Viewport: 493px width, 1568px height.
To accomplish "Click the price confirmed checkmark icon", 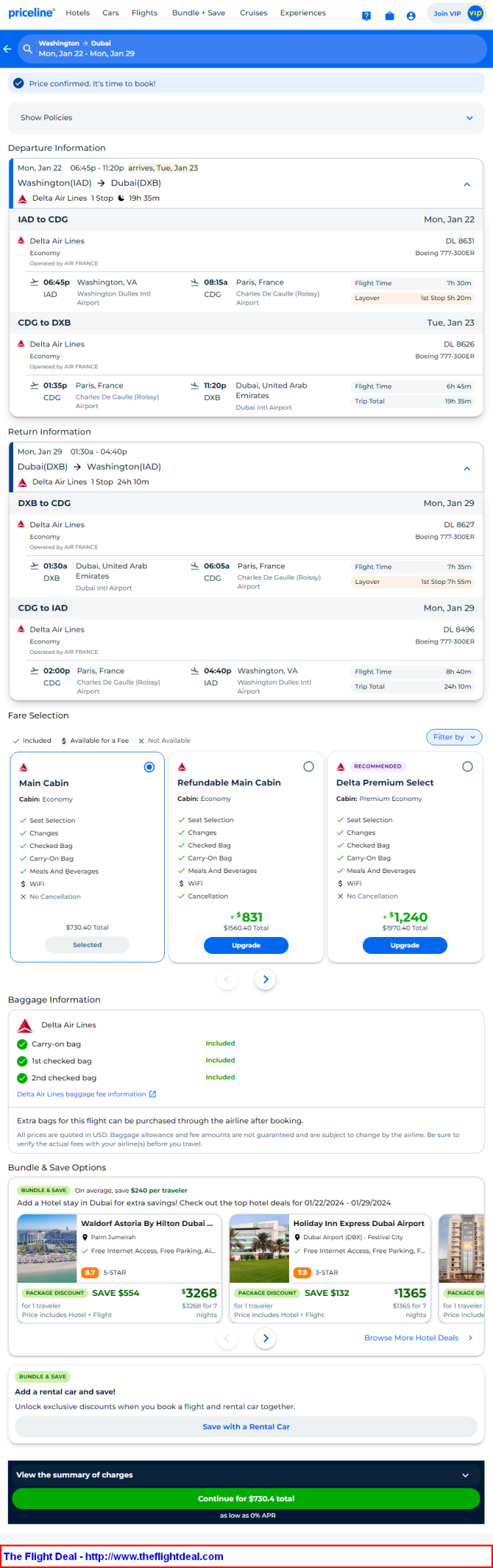I will click(19, 84).
